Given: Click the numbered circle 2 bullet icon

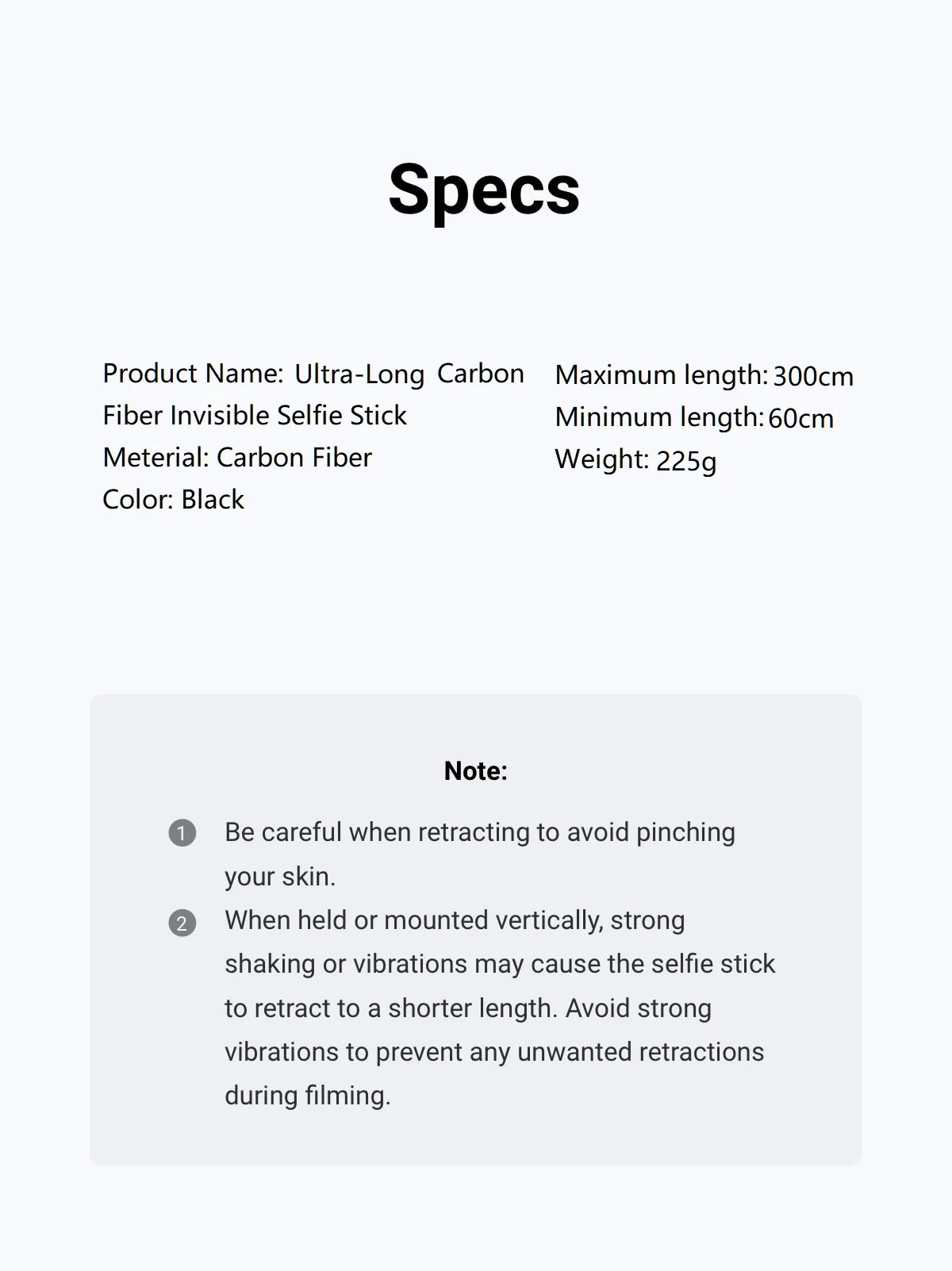Looking at the screenshot, I should (x=182, y=923).
